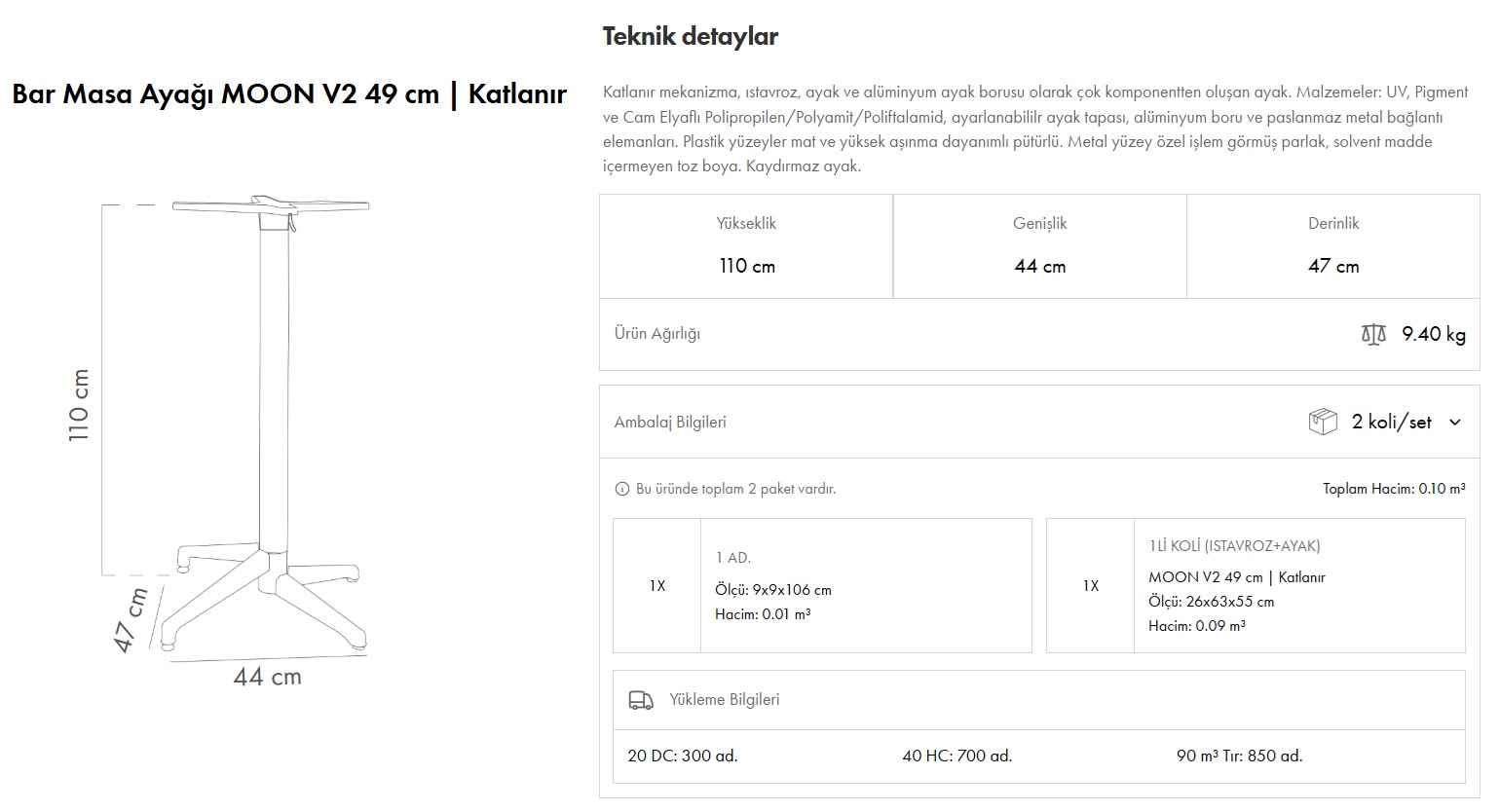Viewport: 1500px width, 812px height.
Task: Expand the Yükleme Bilgileri section
Action: pos(727,699)
